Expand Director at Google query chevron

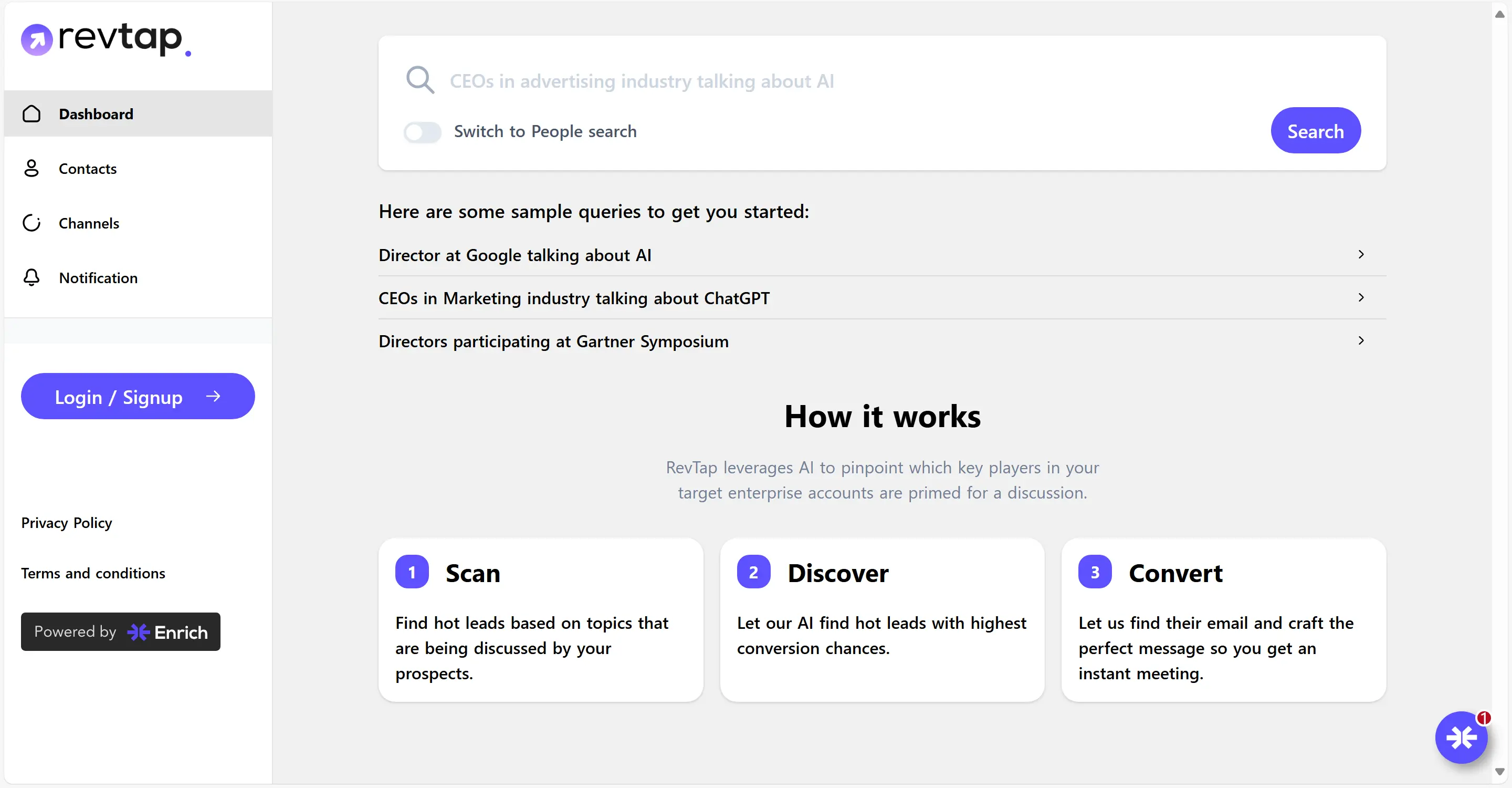[1361, 255]
